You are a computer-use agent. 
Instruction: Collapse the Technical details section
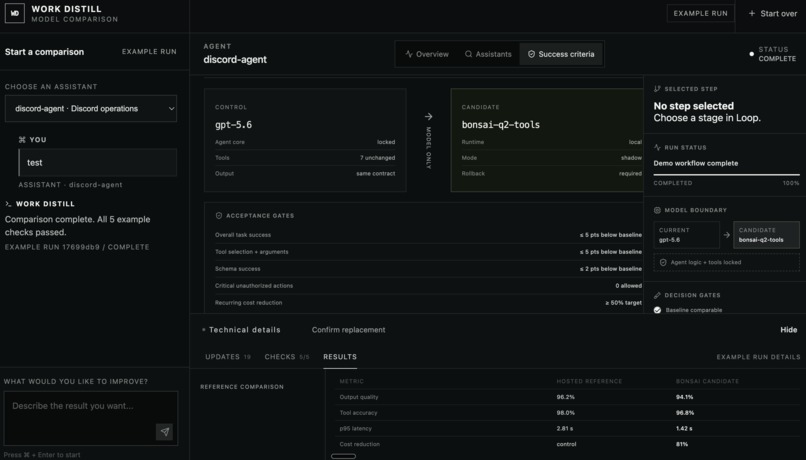coord(242,330)
